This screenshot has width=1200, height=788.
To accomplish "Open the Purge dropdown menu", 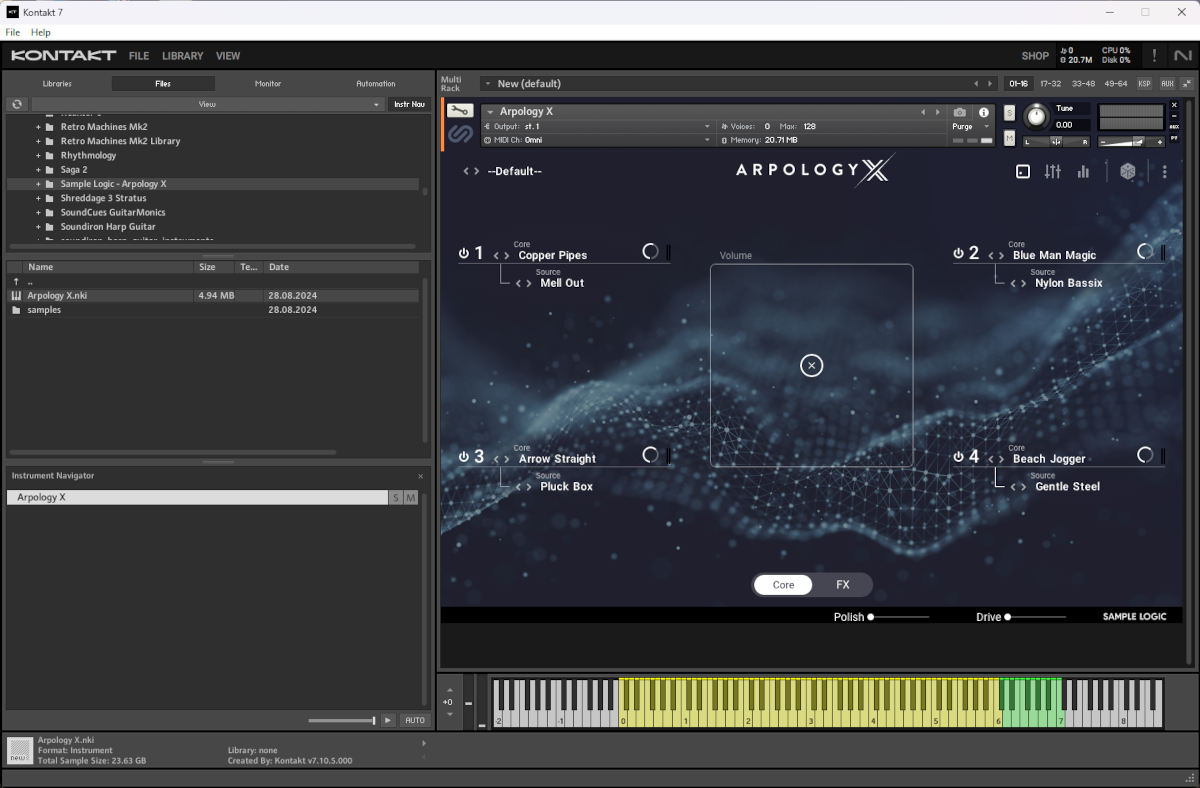I will click(x=970, y=127).
